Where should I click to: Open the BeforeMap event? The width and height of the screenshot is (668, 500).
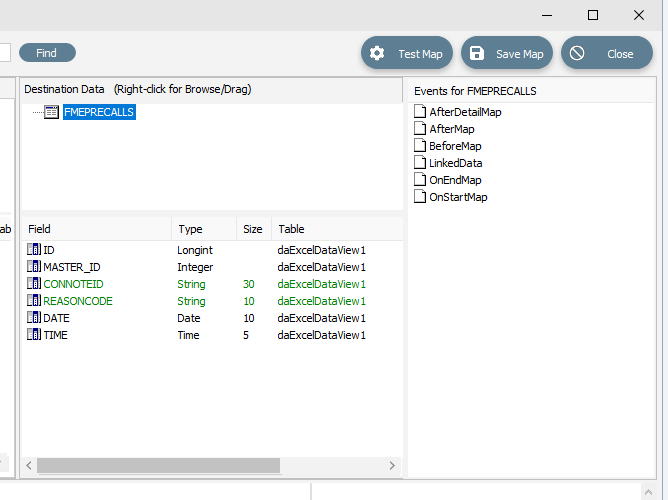point(455,146)
